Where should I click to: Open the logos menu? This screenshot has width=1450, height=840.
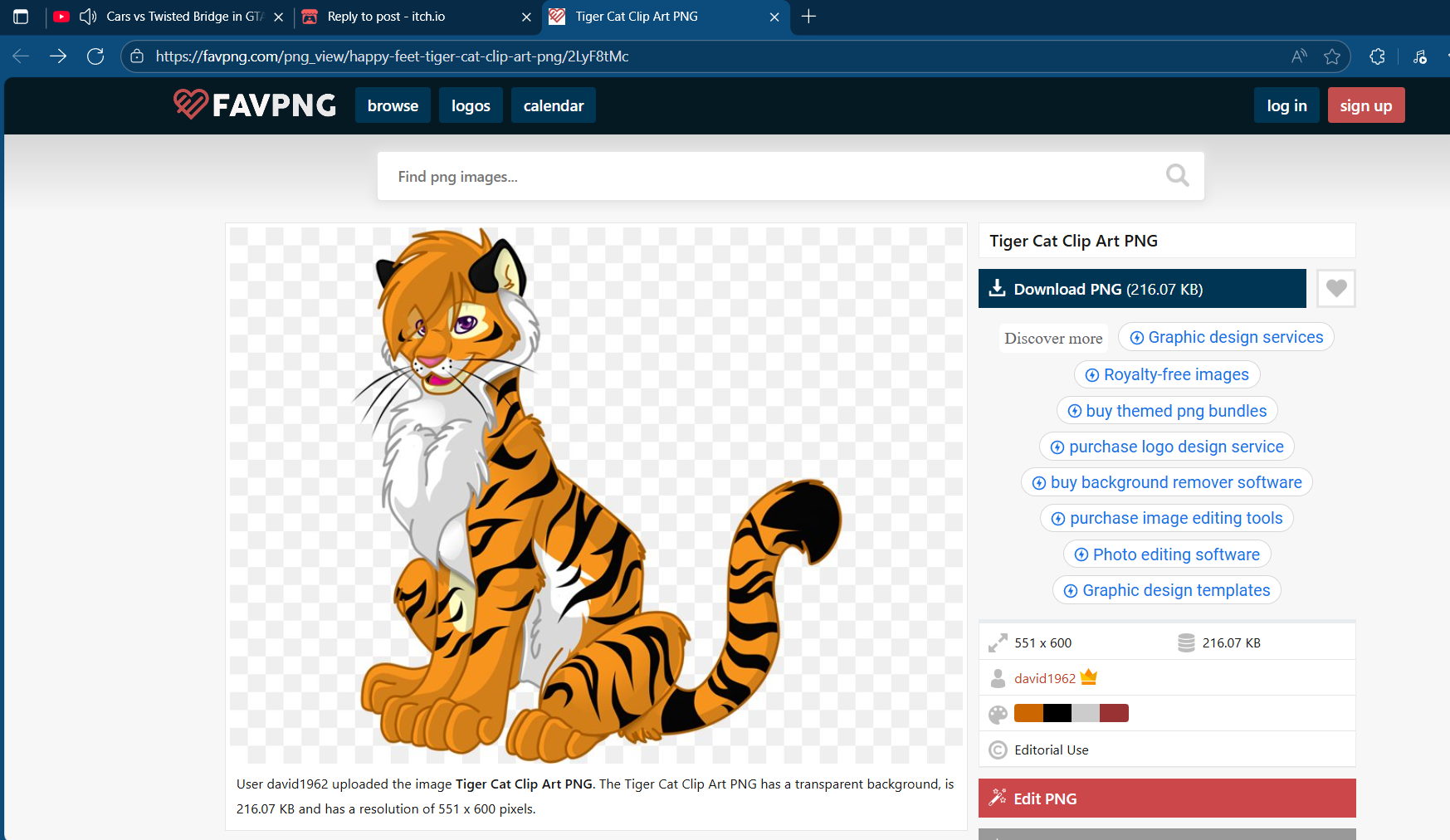pyautogui.click(x=471, y=105)
